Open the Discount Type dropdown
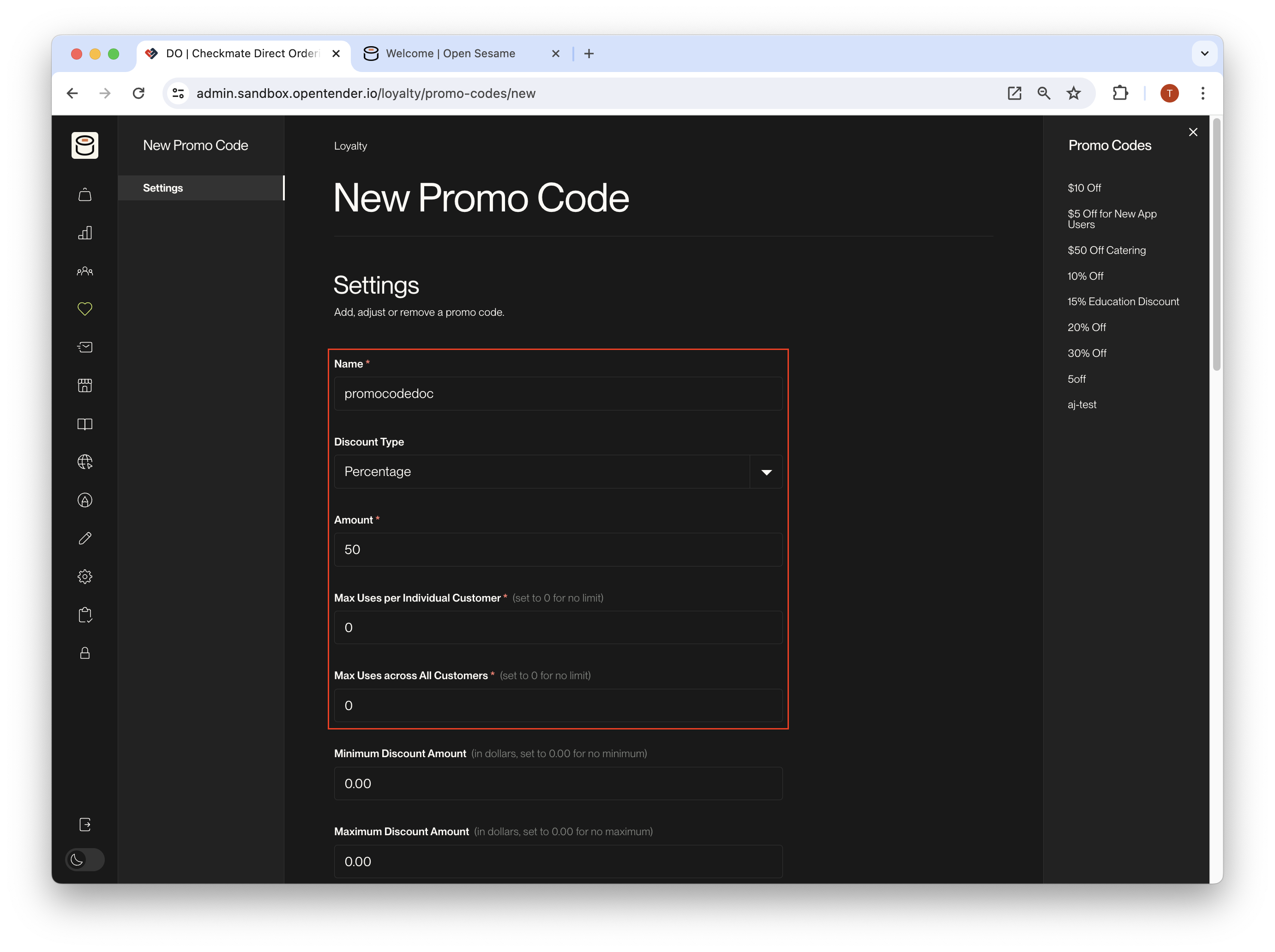1275x952 pixels. click(558, 471)
